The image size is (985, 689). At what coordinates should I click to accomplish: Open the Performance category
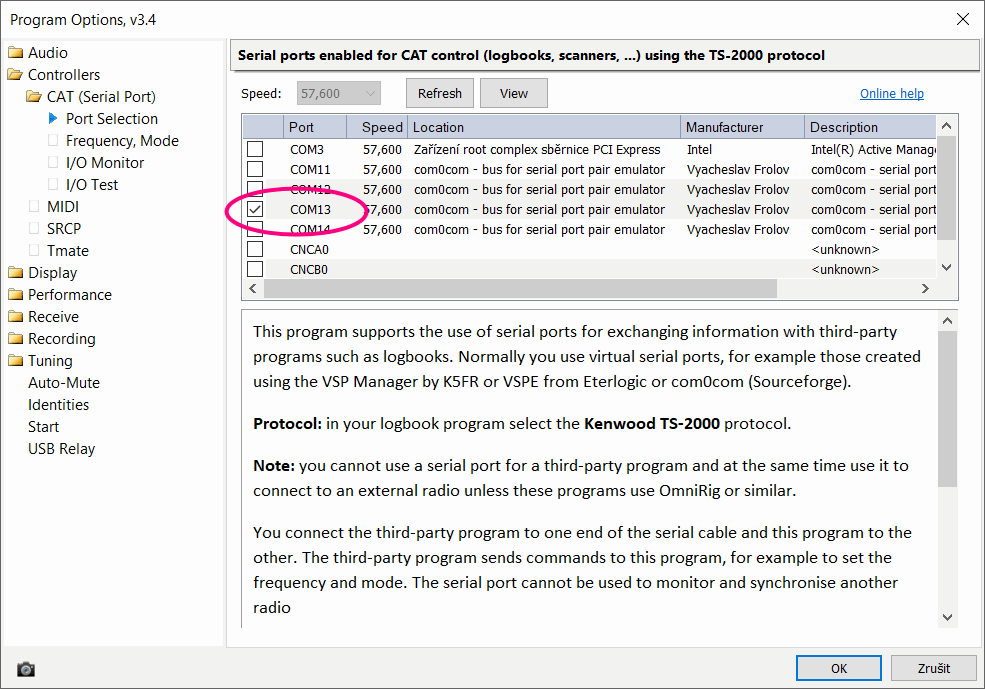tap(70, 295)
